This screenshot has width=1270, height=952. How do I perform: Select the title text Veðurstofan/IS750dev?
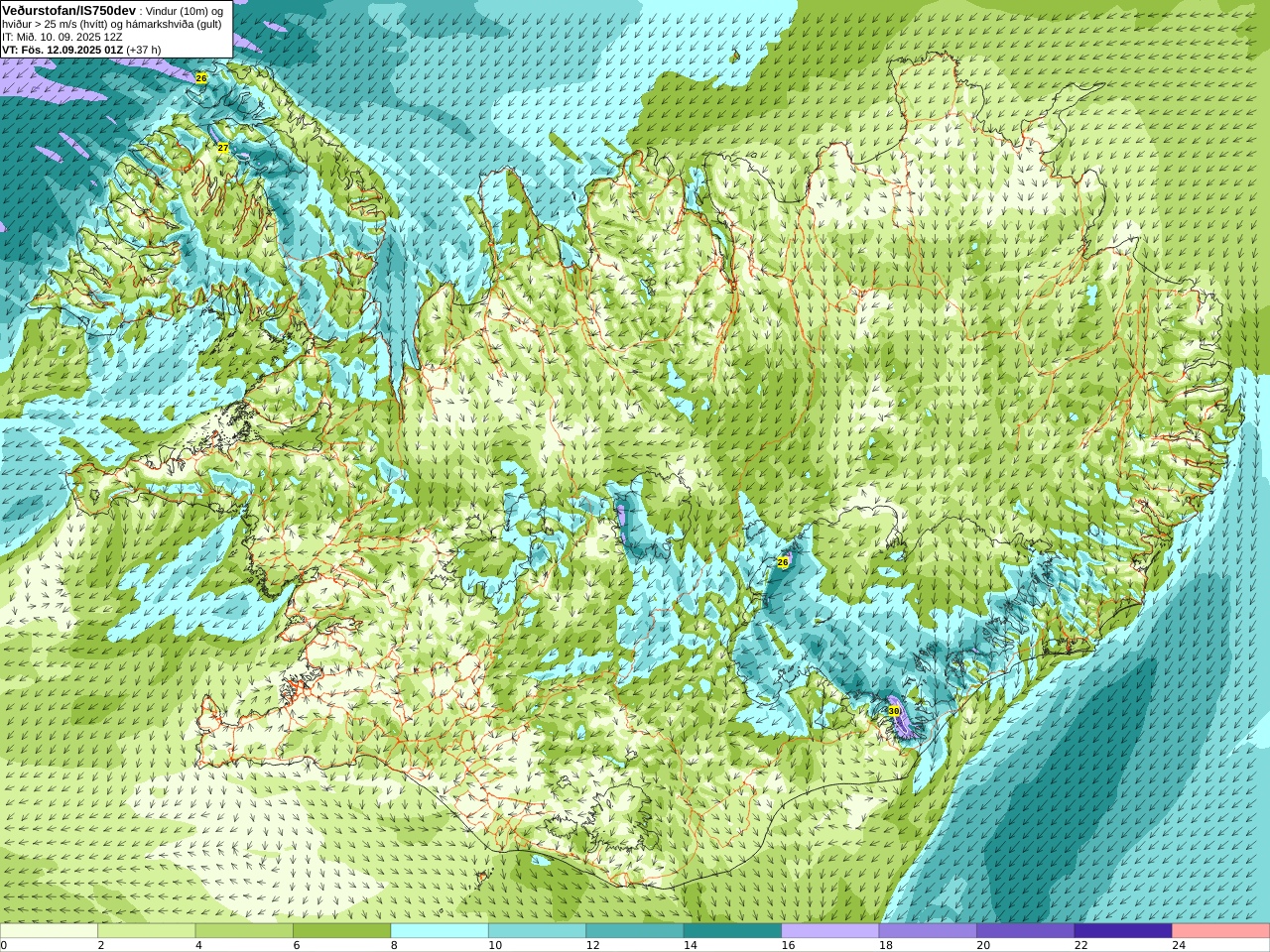click(69, 10)
